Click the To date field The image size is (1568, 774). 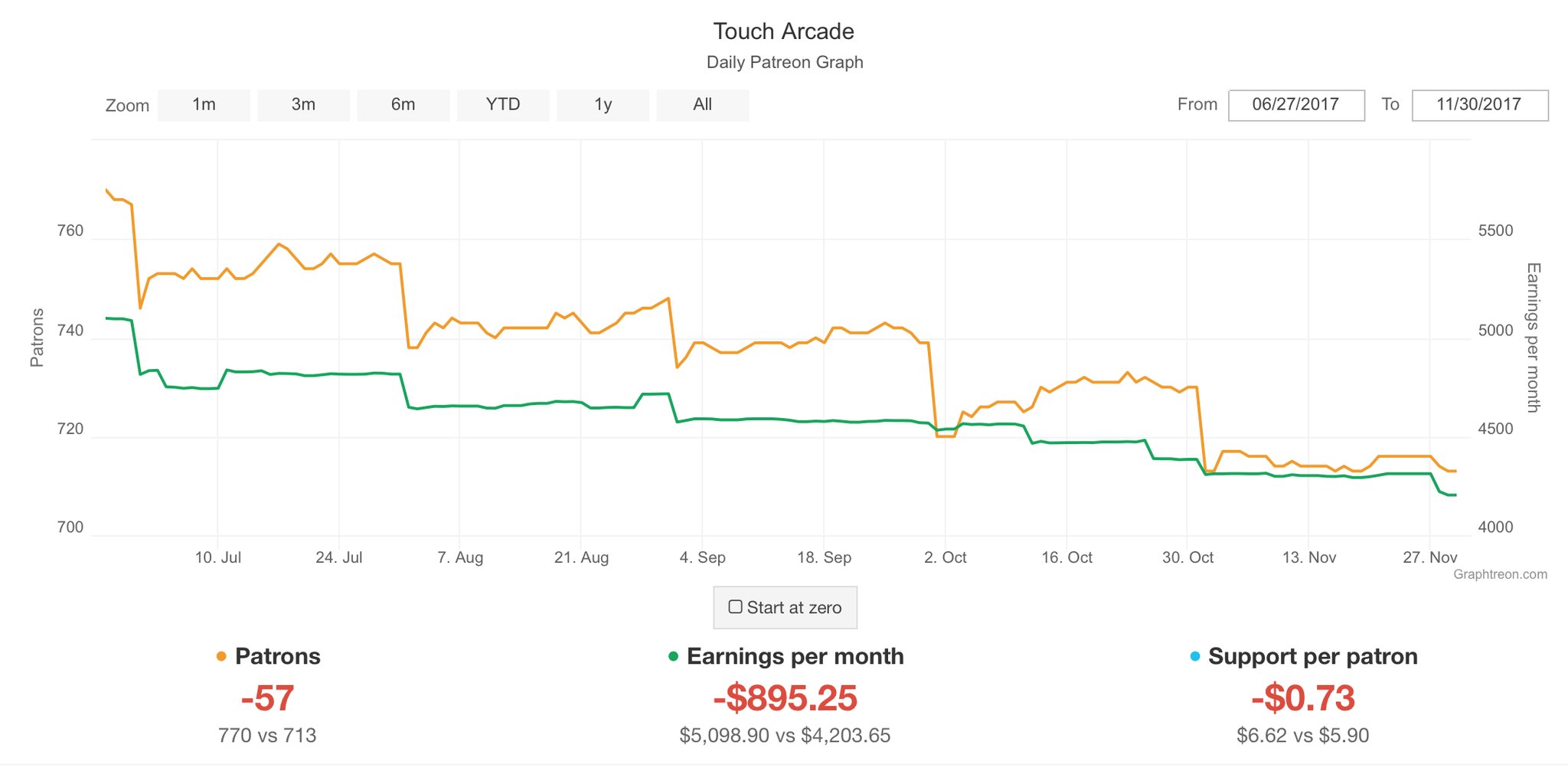pos(1479,105)
